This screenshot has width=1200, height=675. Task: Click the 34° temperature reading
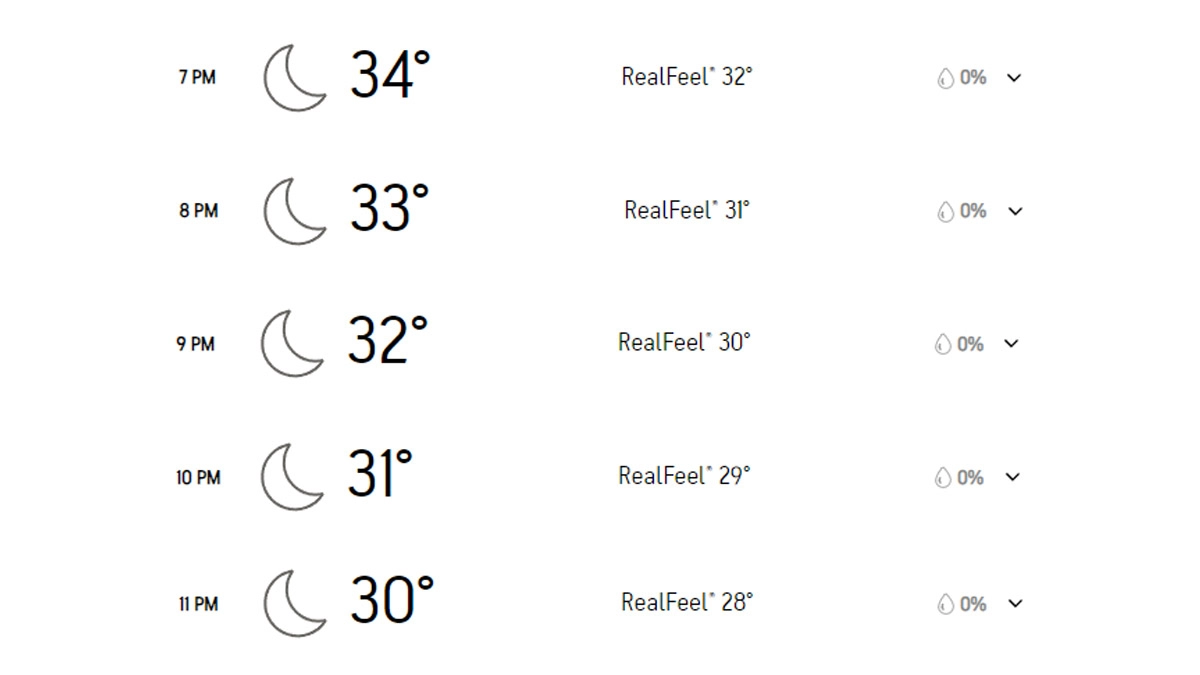pyautogui.click(x=390, y=75)
